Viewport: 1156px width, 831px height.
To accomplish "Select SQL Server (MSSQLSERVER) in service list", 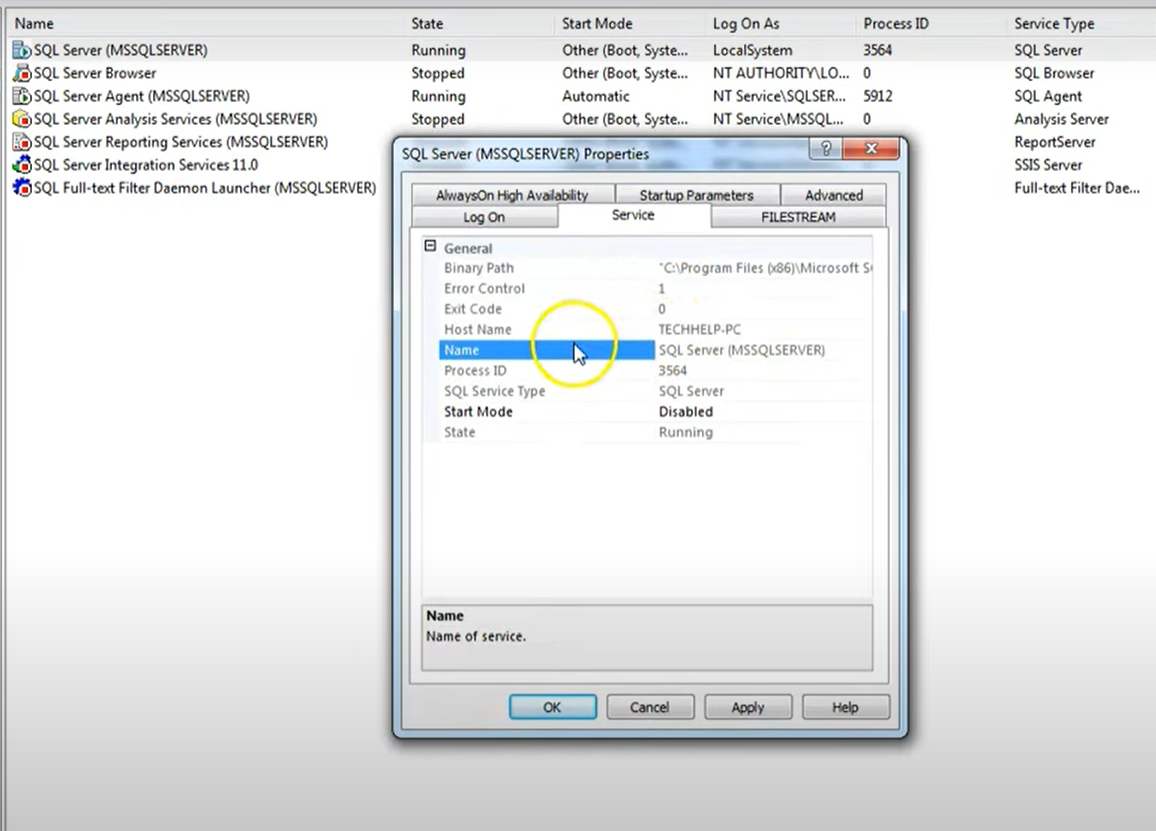I will point(121,50).
